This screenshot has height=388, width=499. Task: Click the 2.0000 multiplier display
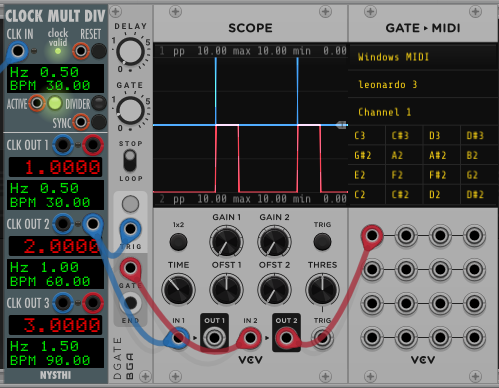click(55, 246)
